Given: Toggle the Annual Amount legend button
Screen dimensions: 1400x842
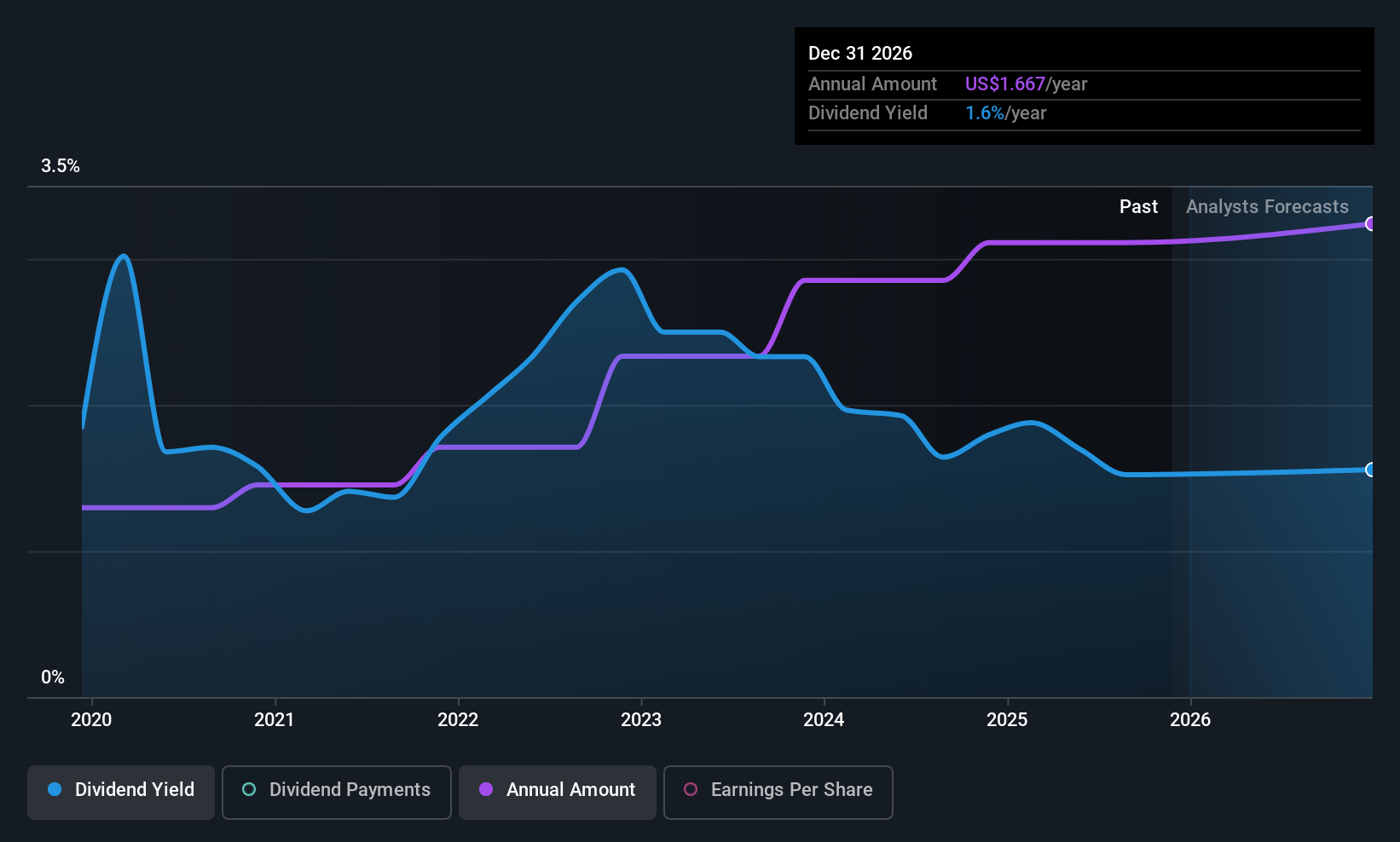Looking at the screenshot, I should click(x=558, y=792).
